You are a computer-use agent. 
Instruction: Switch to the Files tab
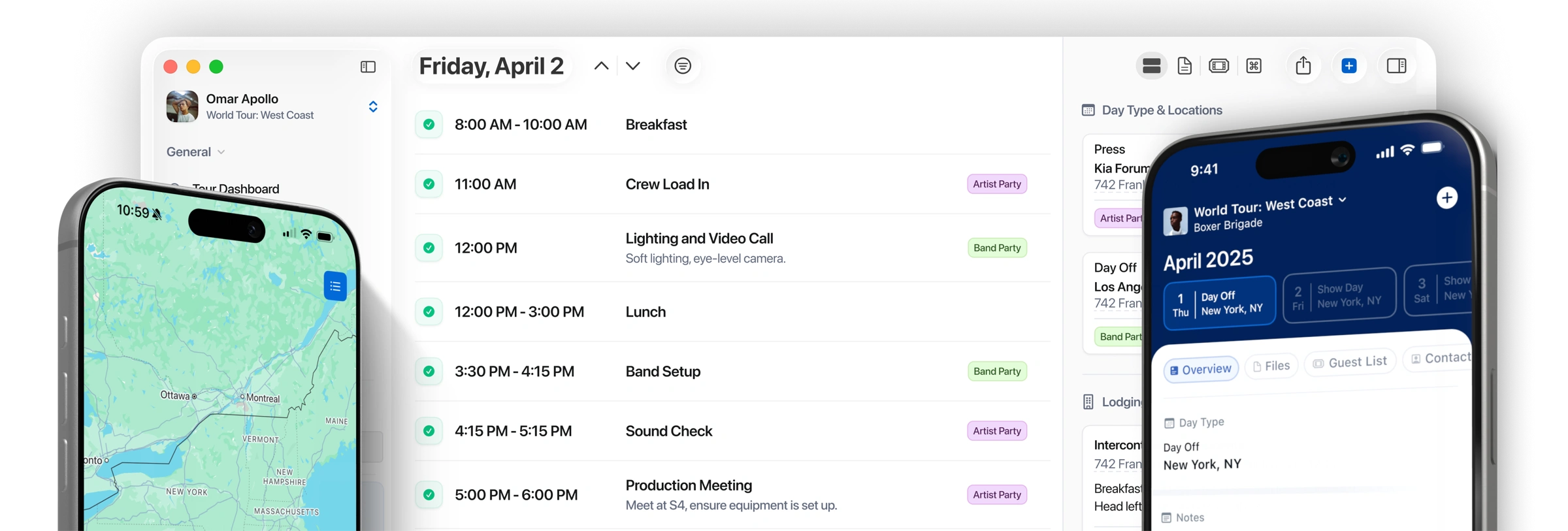tap(1271, 365)
